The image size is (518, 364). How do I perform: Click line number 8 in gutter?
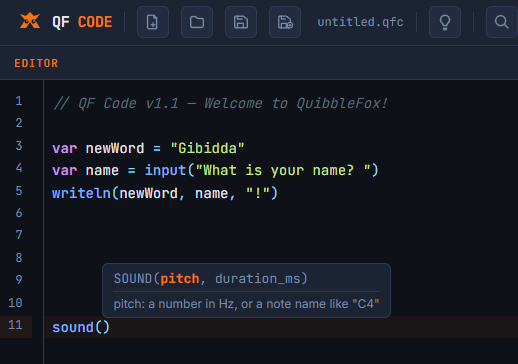coord(19,257)
